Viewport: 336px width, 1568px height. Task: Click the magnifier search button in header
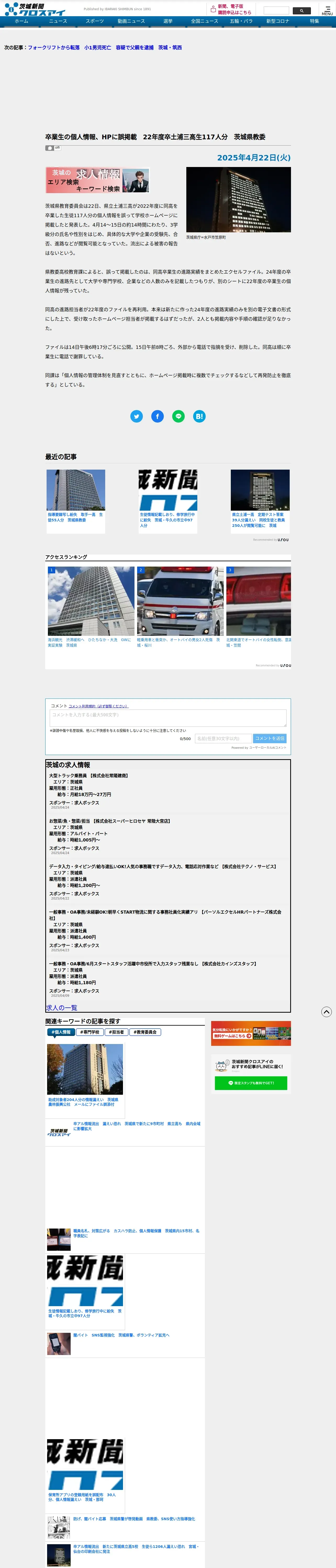pos(302,10)
